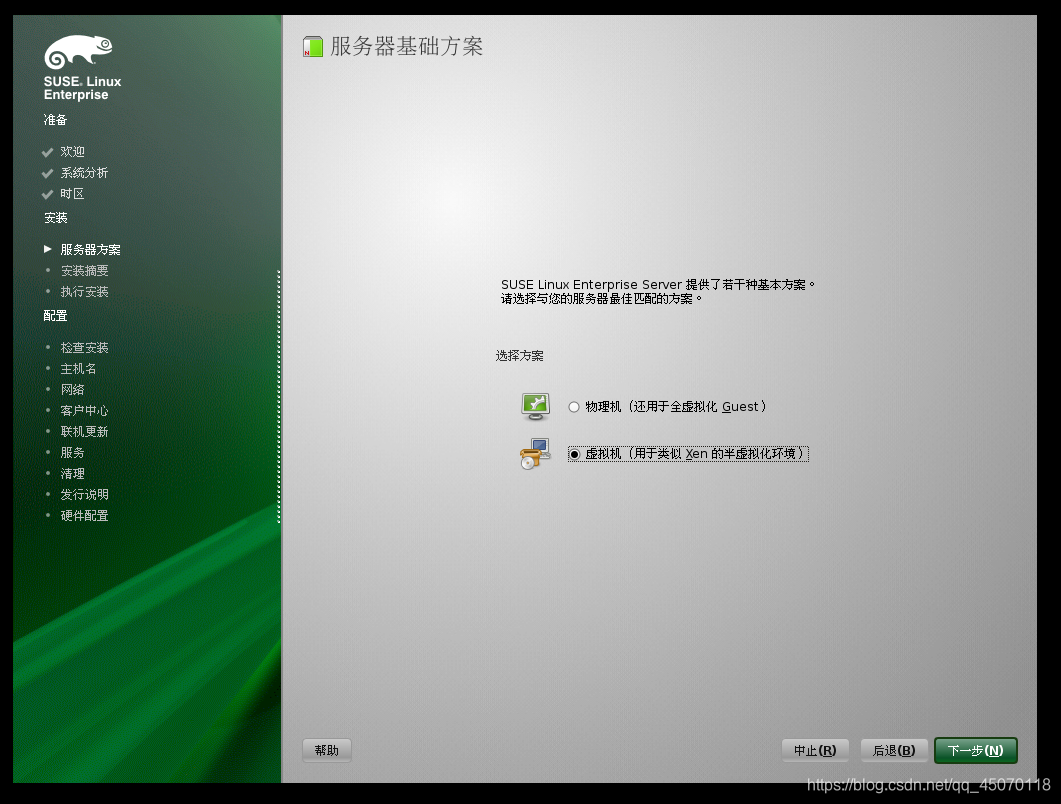Click the virtual machine computer icon
1061x804 pixels.
click(535, 453)
